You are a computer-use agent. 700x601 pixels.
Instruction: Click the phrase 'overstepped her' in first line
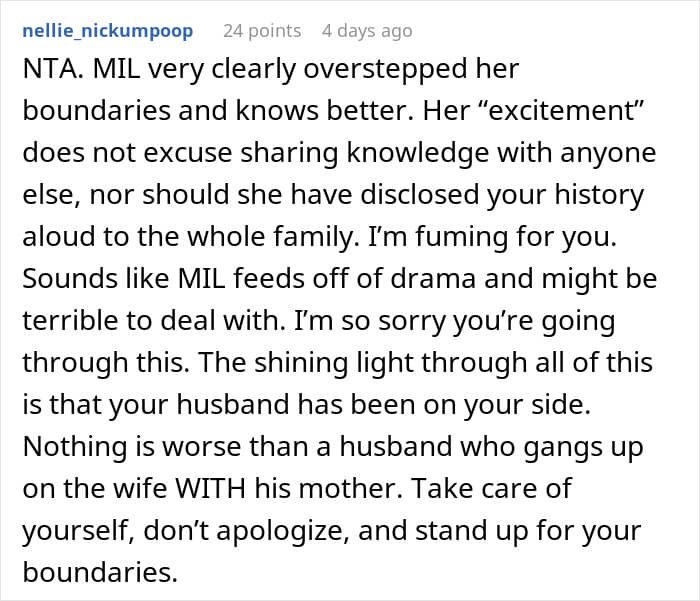click(x=411, y=69)
